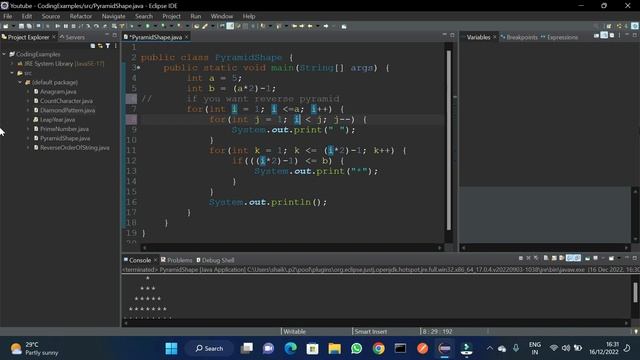
Task: Collapse the (default package) node
Action: click(x=20, y=82)
